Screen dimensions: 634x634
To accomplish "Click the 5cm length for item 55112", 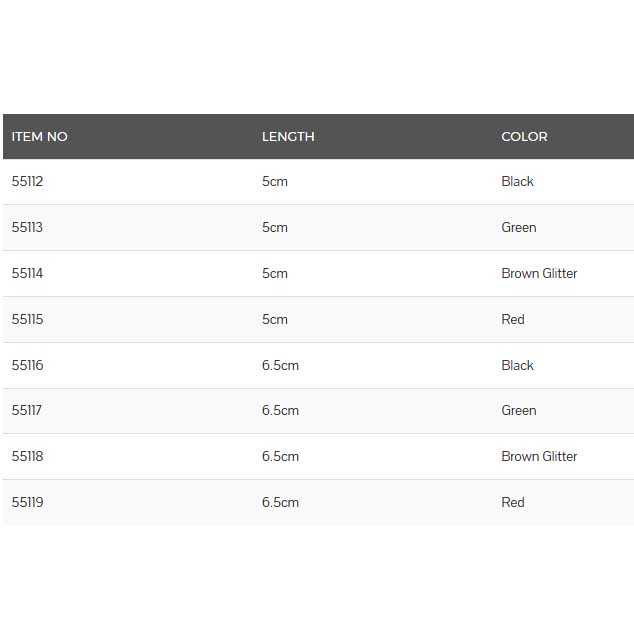I will (x=274, y=182).
